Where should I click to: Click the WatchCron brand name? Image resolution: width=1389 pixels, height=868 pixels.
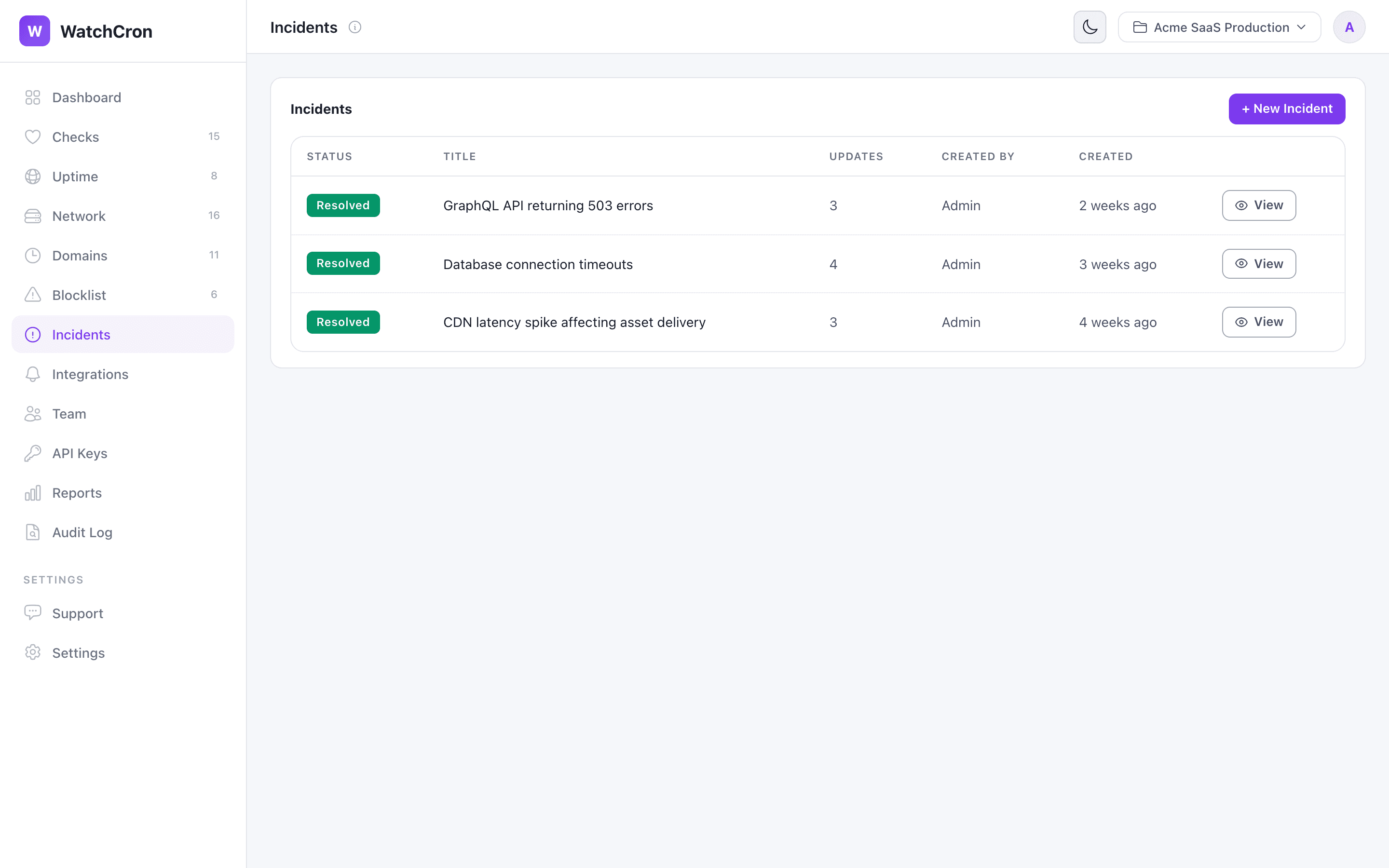pos(107,31)
